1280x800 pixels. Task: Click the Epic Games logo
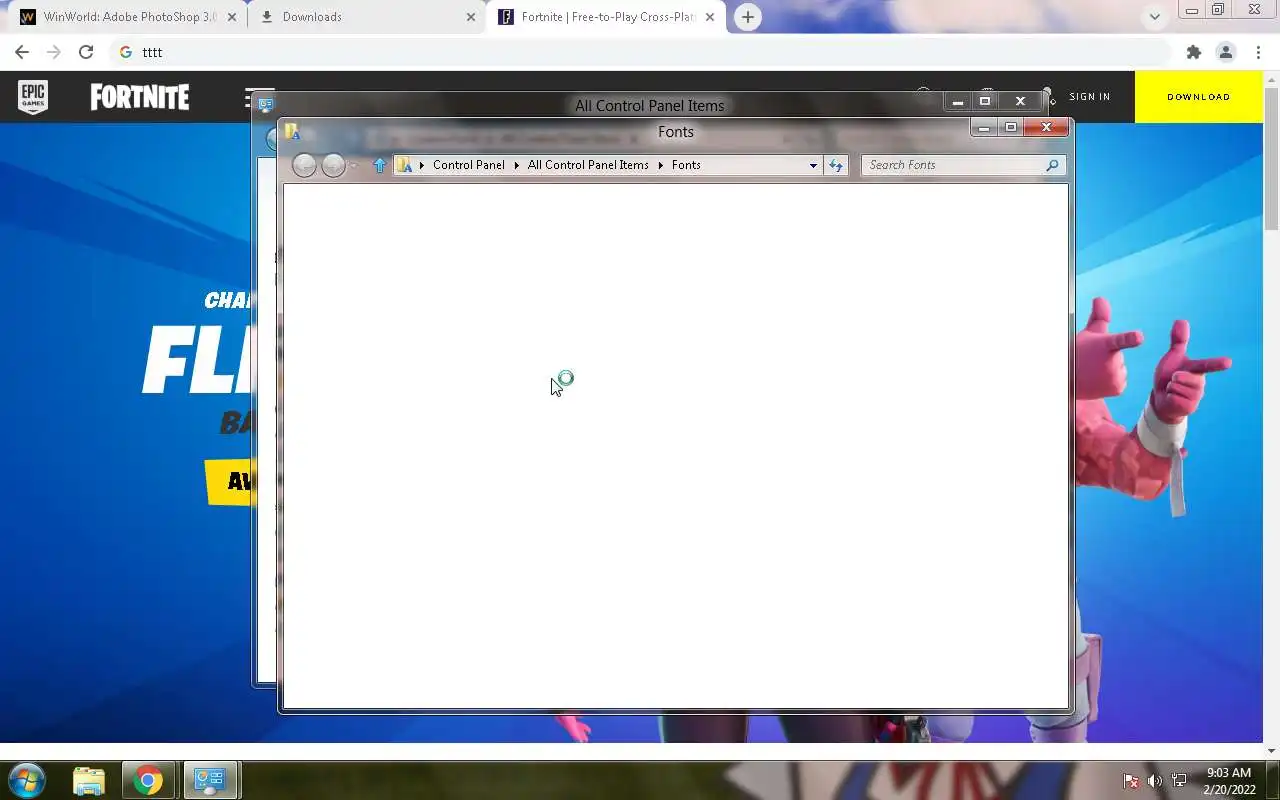pos(33,97)
